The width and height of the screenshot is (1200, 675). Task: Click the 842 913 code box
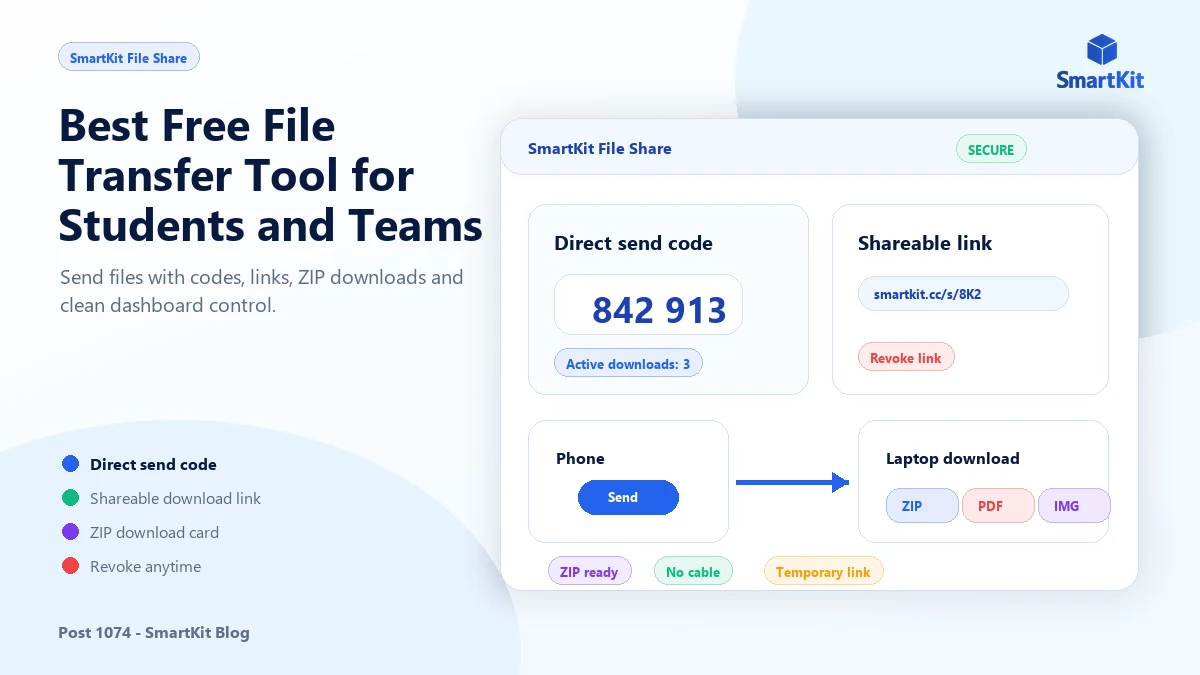point(648,305)
